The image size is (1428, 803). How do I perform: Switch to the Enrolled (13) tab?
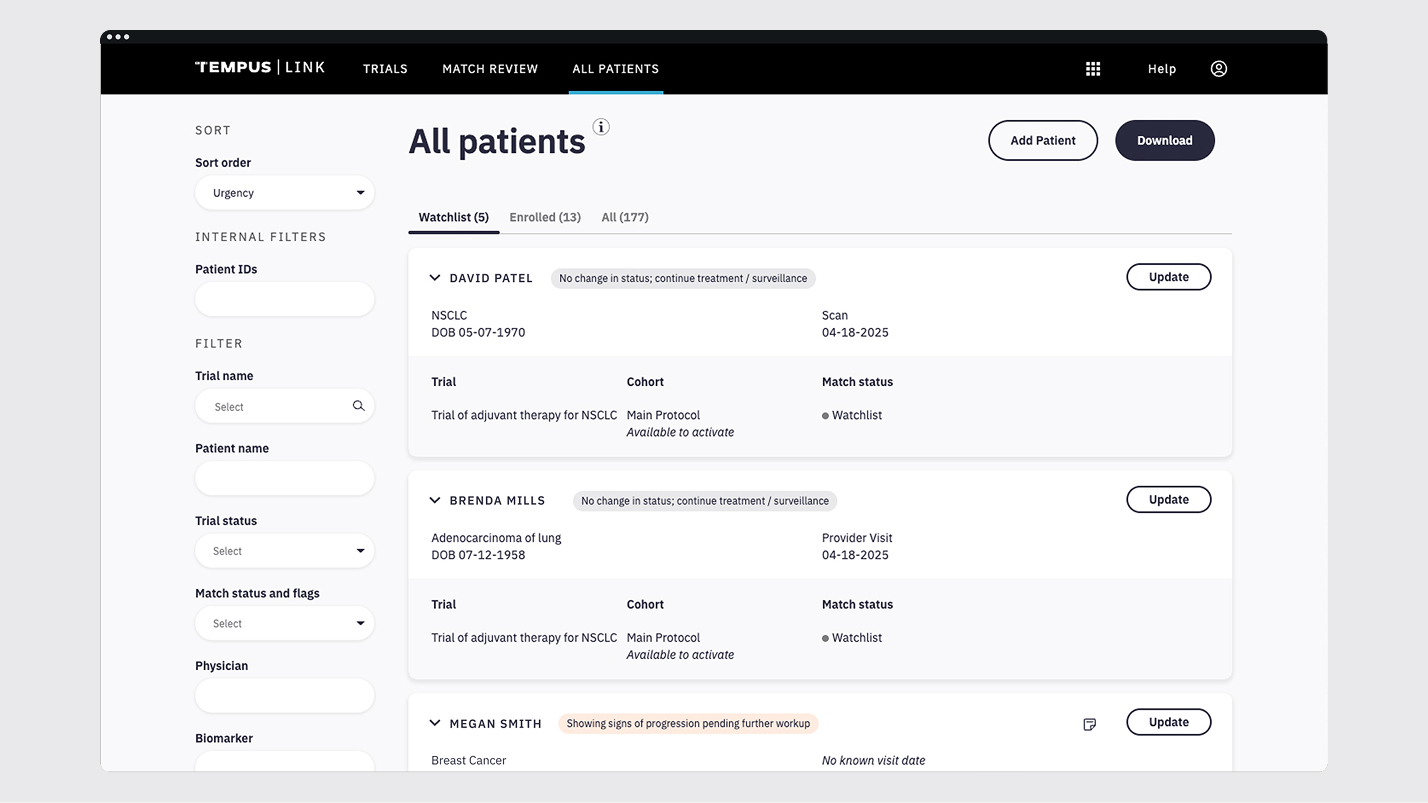tap(545, 217)
